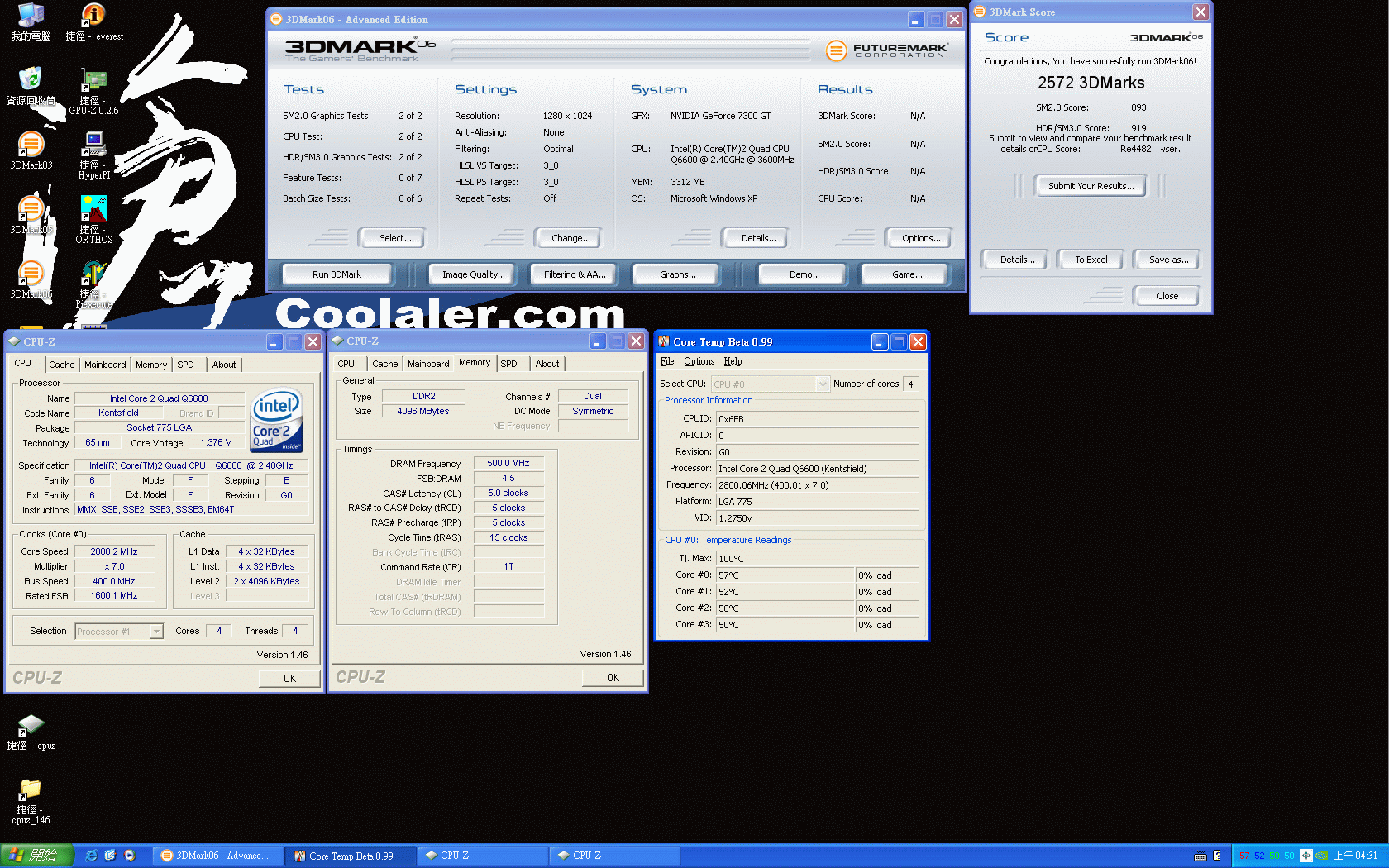Open Filtering & AA settings
The image size is (1389, 868).
(575, 274)
